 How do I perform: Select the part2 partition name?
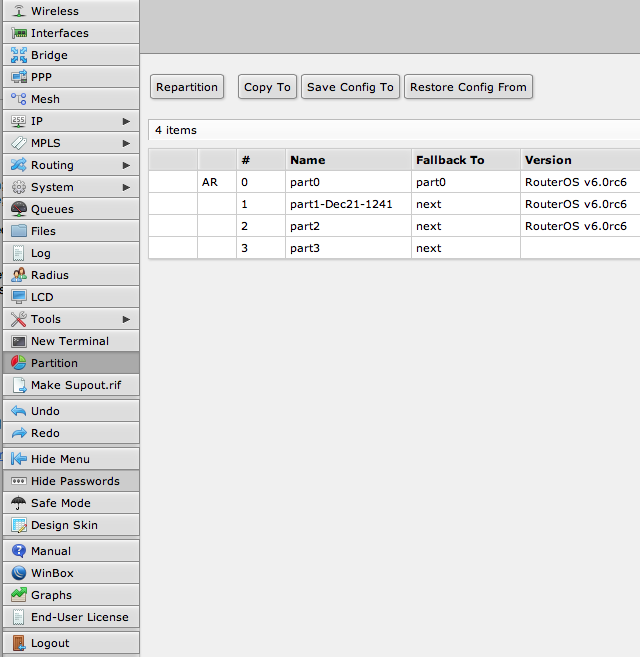(305, 226)
